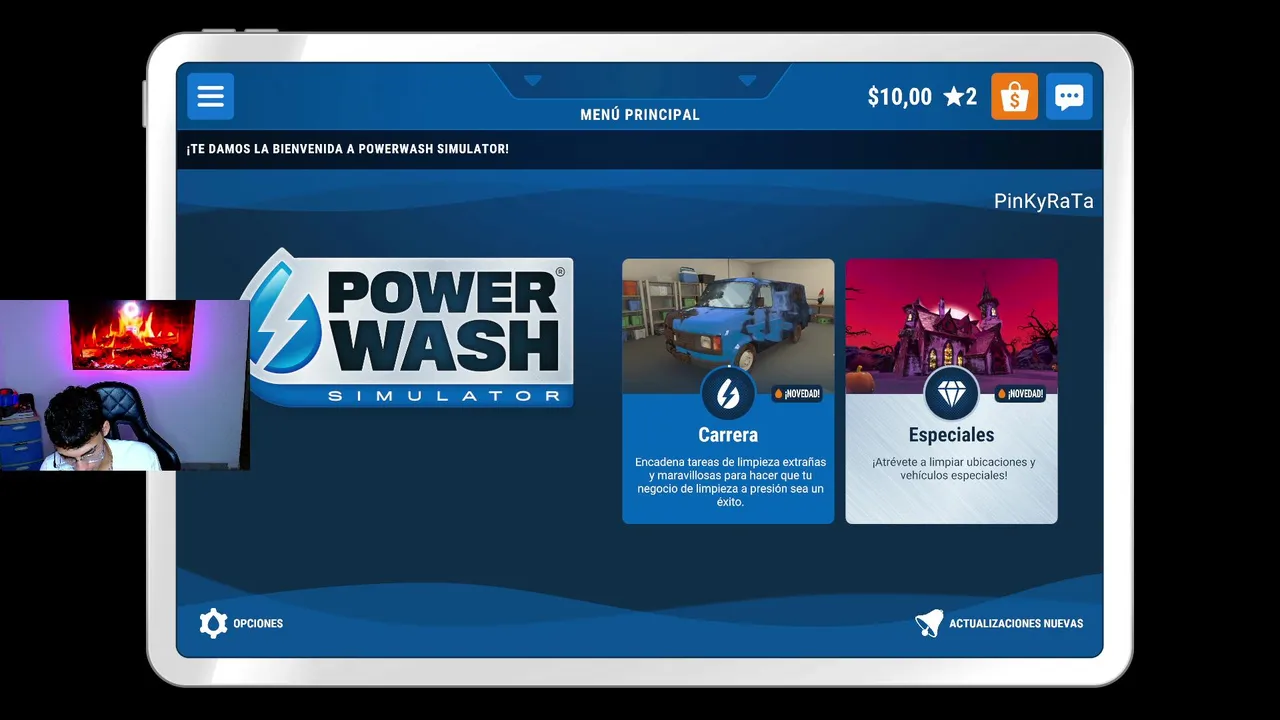This screenshot has height=720, width=1280.
Task: Click the welcome banner text
Action: pos(347,149)
